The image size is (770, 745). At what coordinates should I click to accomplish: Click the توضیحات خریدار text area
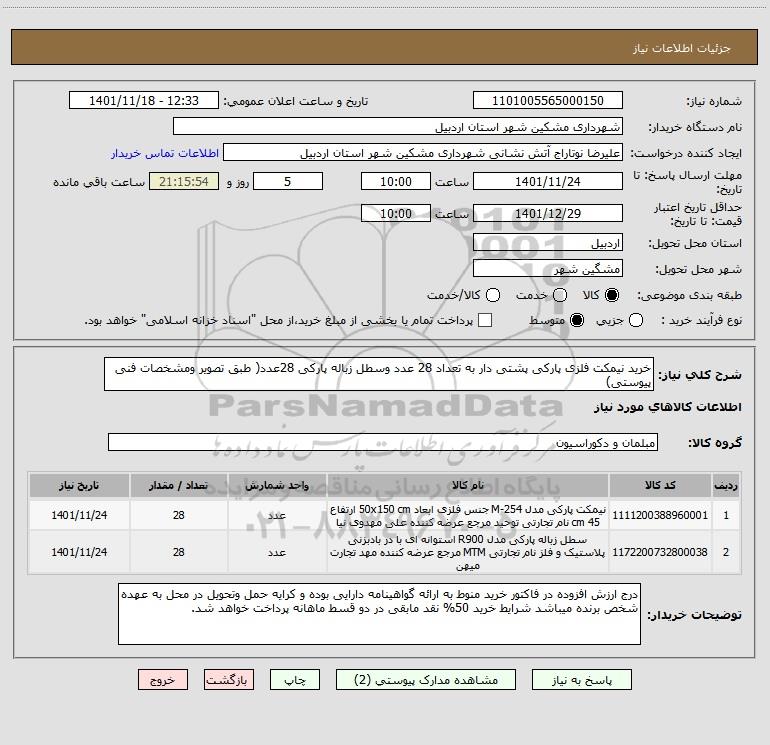tap(379, 614)
